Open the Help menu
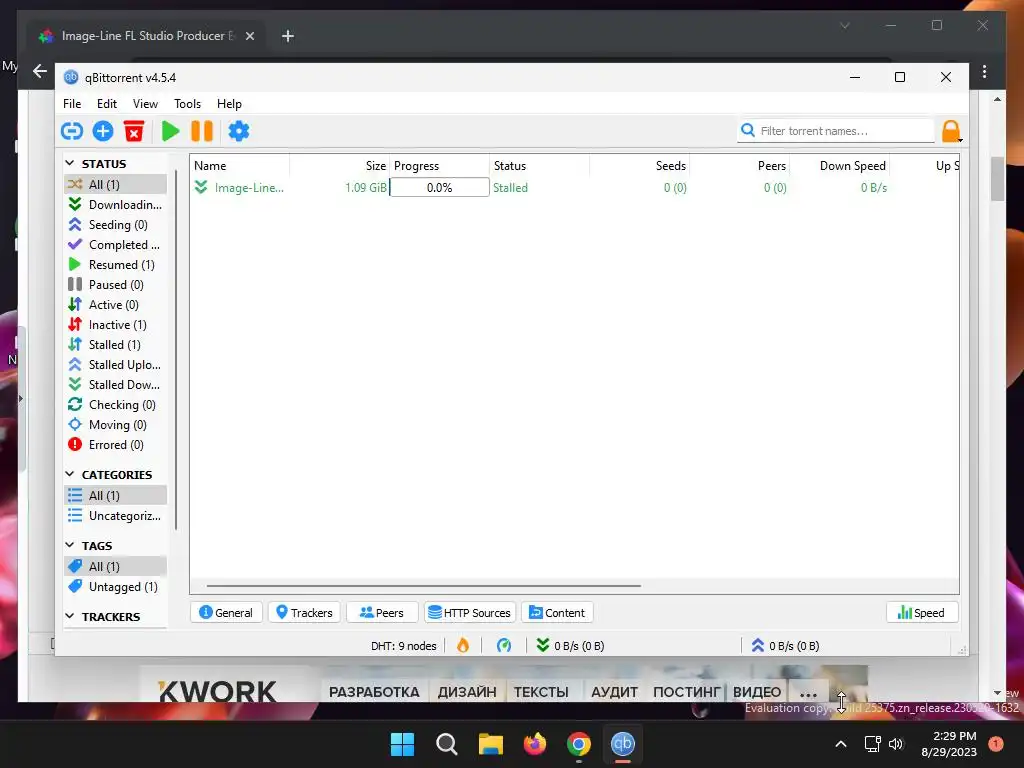The image size is (1024, 768). (x=229, y=104)
